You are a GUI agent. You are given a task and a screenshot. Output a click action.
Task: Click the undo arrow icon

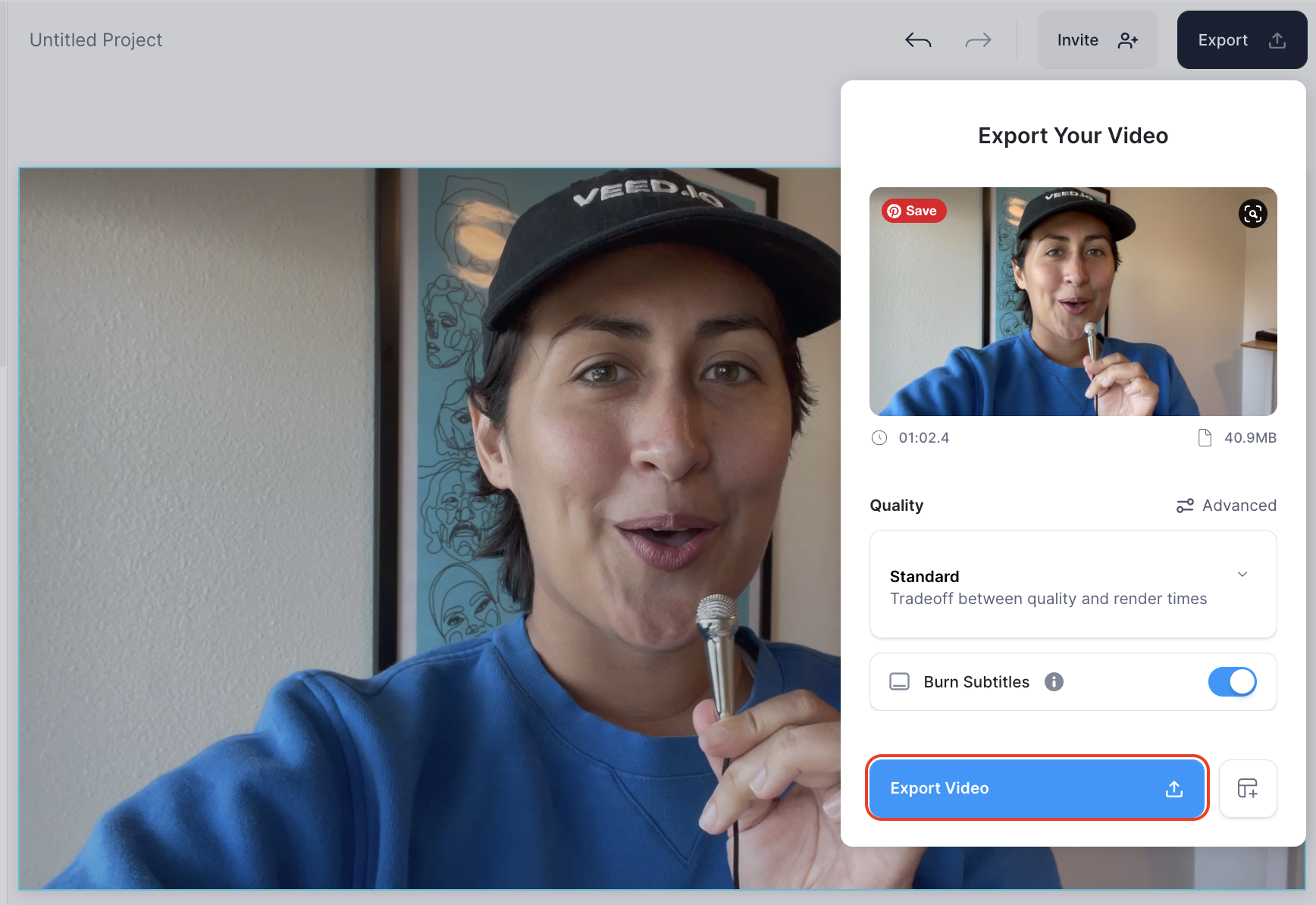coord(918,39)
